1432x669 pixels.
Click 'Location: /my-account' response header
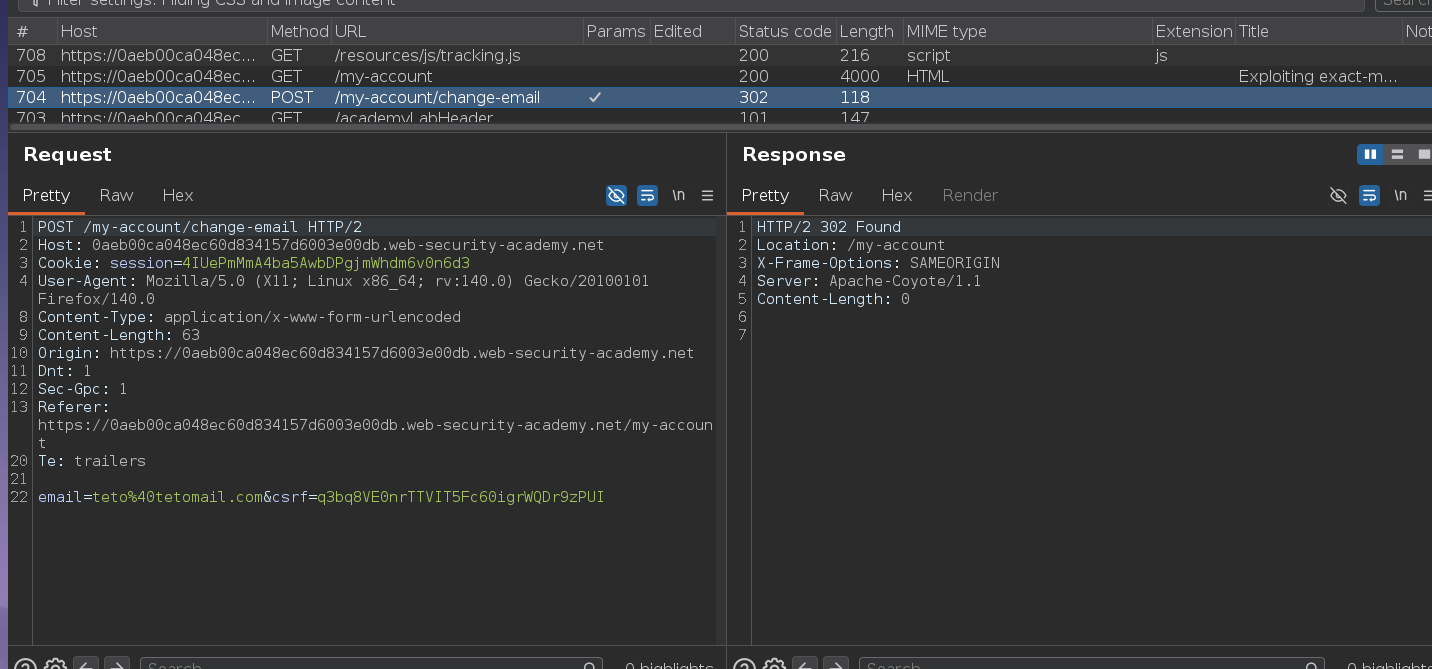(851, 245)
